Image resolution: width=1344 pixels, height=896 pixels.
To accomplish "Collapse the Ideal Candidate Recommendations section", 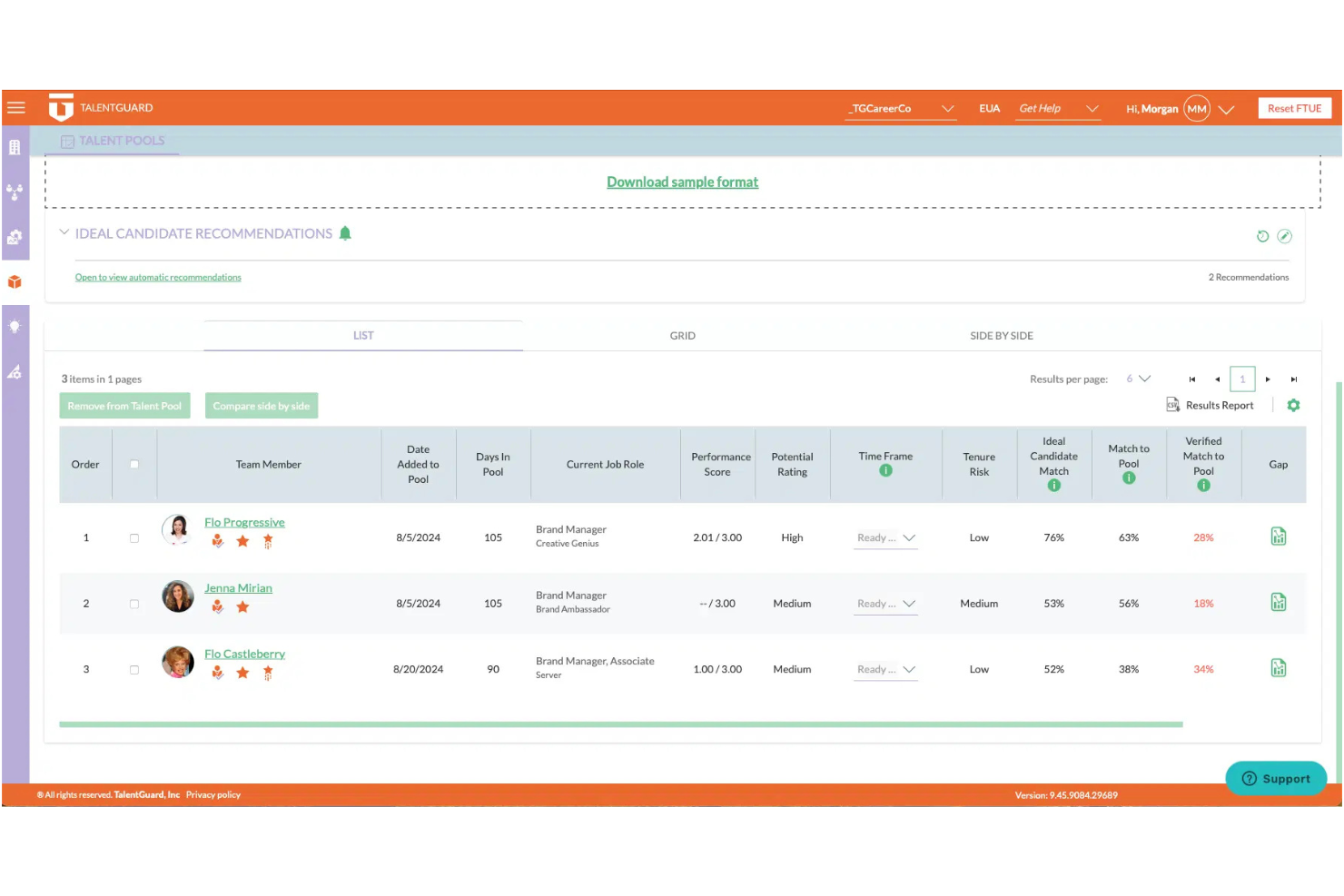I will 64,231.
